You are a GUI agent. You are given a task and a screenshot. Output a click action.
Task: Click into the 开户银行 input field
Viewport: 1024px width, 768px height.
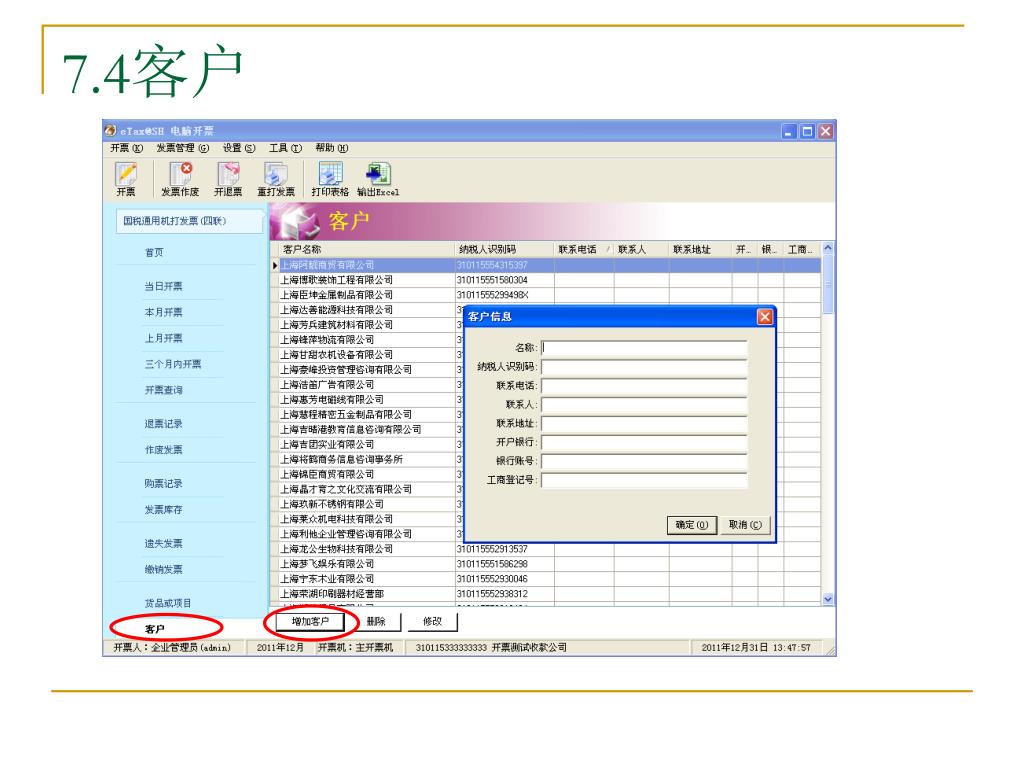644,443
